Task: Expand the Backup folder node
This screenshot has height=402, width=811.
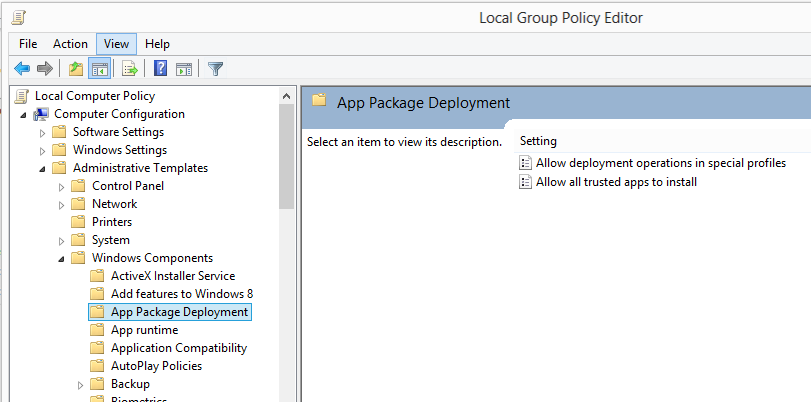Action: (x=80, y=384)
